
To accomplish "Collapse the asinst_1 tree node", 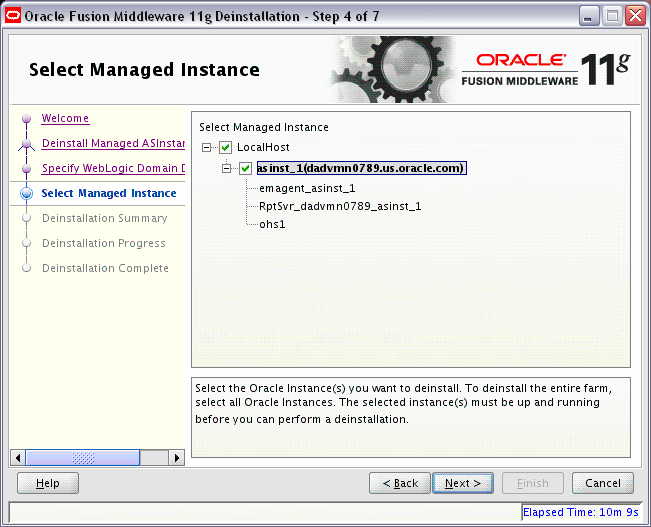I will tap(226, 168).
